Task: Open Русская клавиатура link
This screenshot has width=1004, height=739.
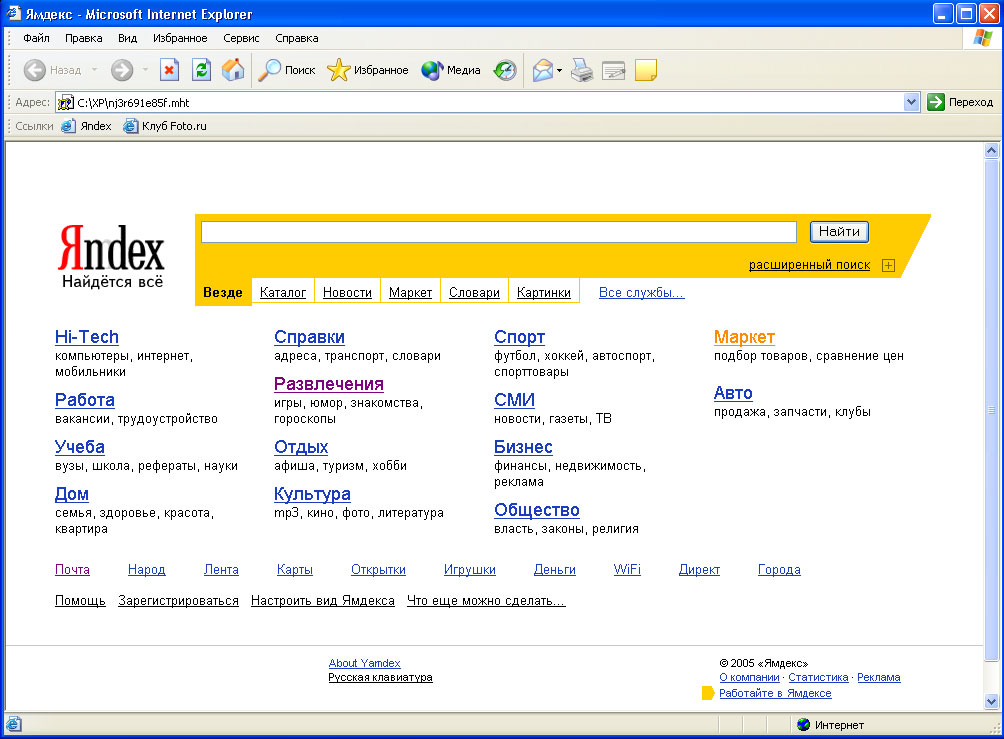Action: tap(380, 678)
